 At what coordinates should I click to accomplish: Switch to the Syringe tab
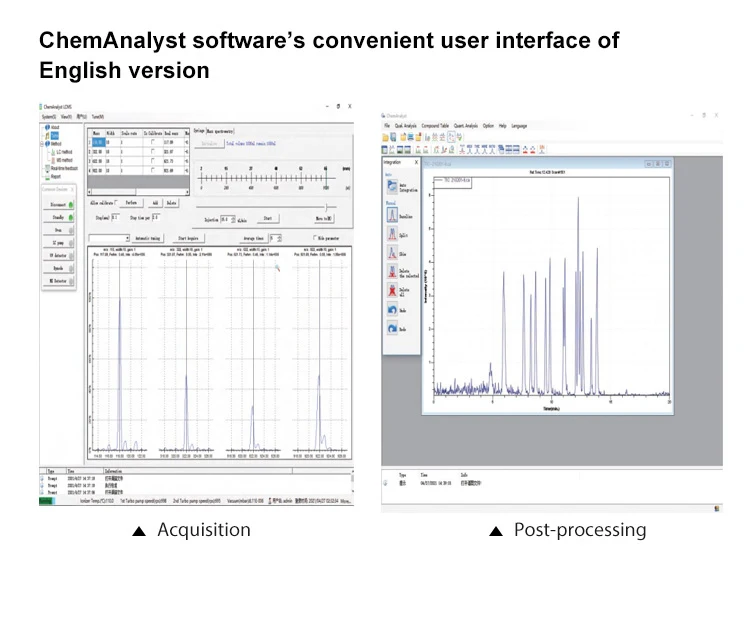pyautogui.click(x=199, y=131)
